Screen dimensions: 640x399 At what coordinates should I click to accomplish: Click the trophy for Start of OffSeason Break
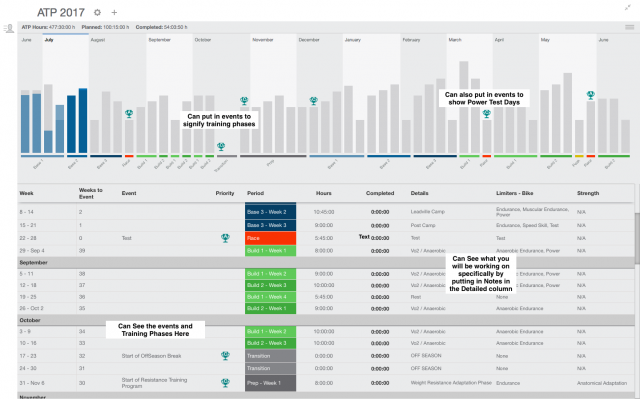click(225, 356)
